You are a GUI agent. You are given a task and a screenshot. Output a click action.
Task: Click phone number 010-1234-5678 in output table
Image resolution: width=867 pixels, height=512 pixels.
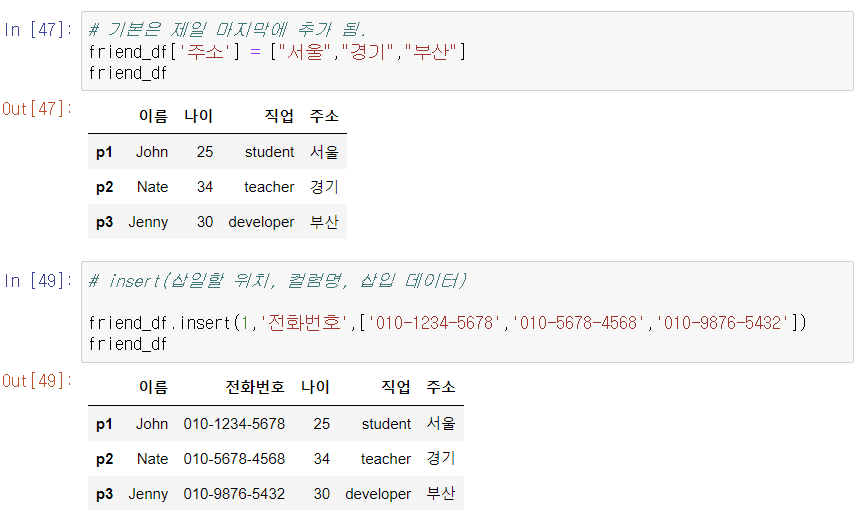pyautogui.click(x=234, y=424)
